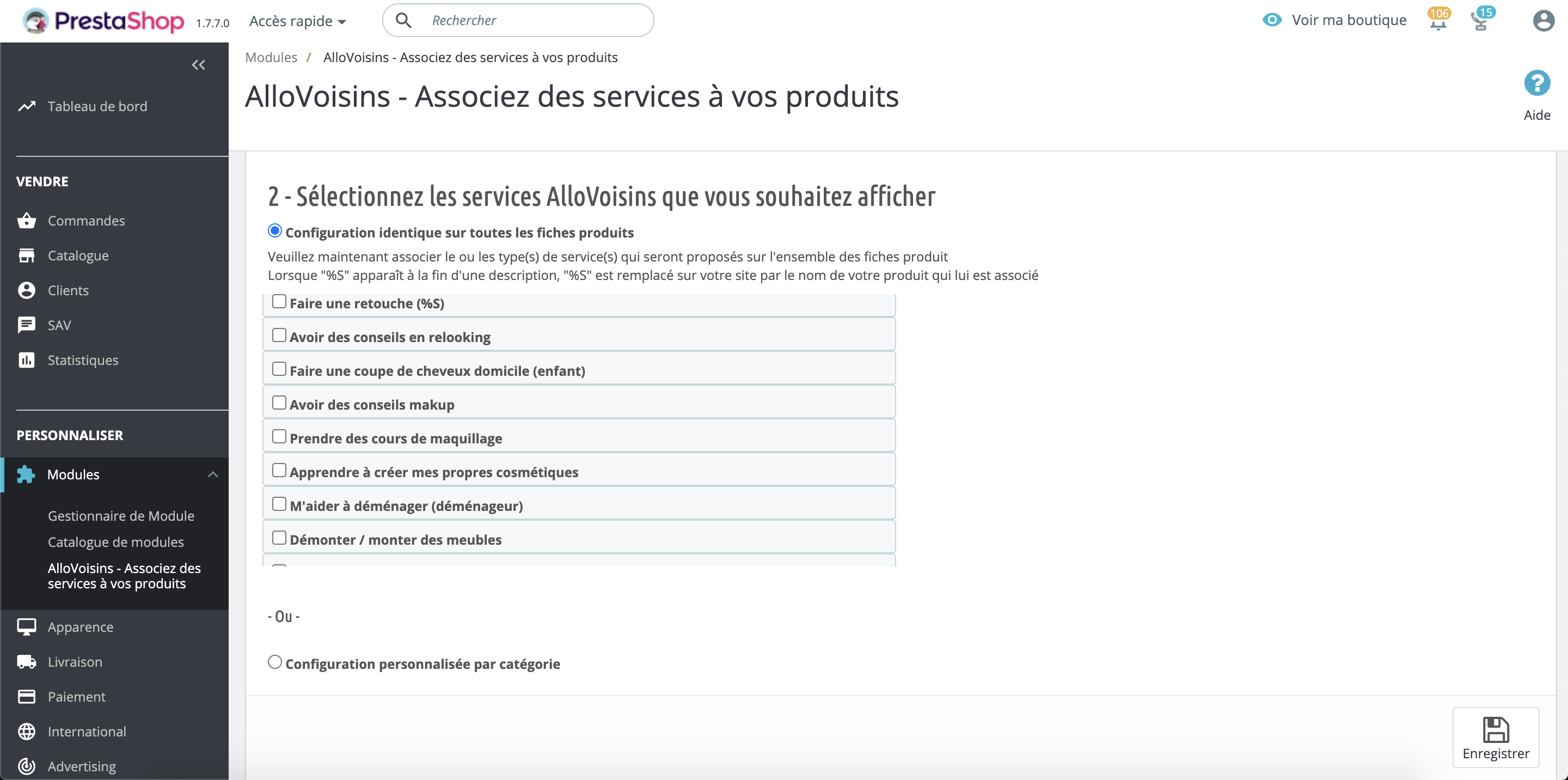Select Configuration identique sur toutes les fiches produits
The height and width of the screenshot is (780, 1568).
click(x=274, y=231)
